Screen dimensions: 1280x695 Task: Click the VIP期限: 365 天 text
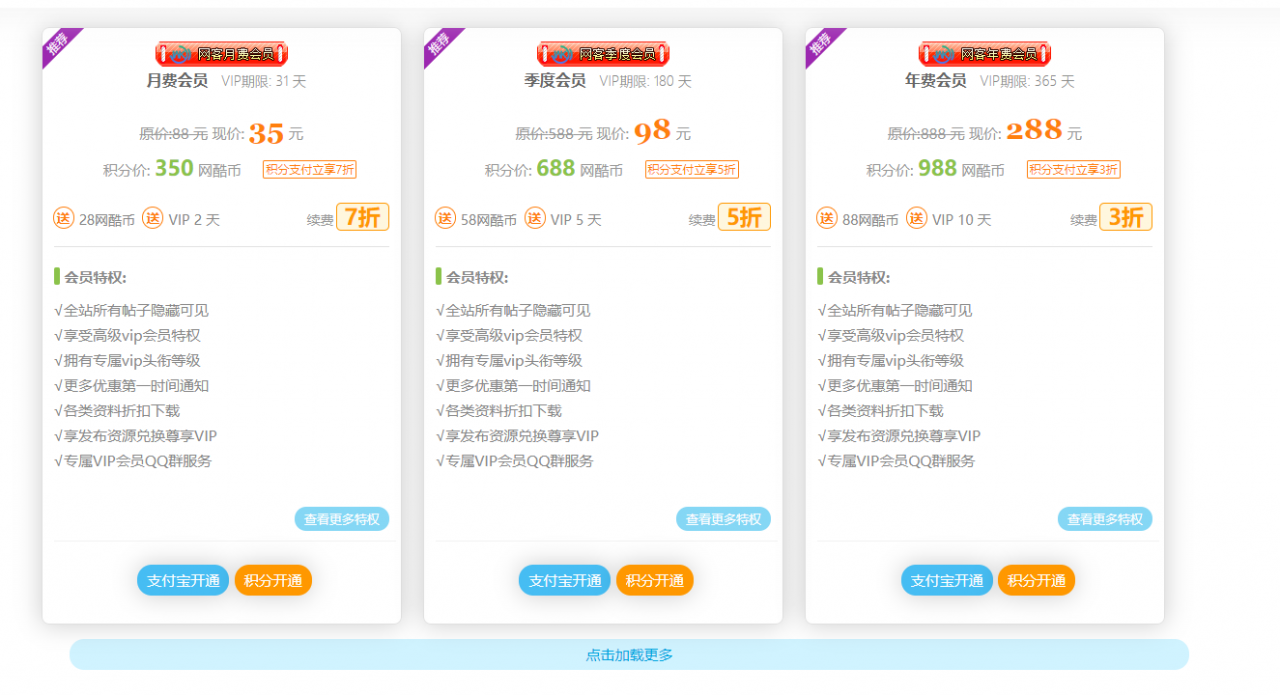[x=1027, y=81]
